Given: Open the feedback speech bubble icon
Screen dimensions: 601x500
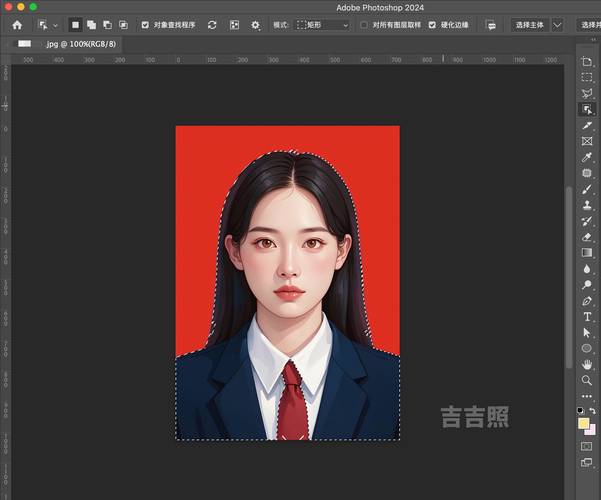Looking at the screenshot, I should click(x=490, y=25).
